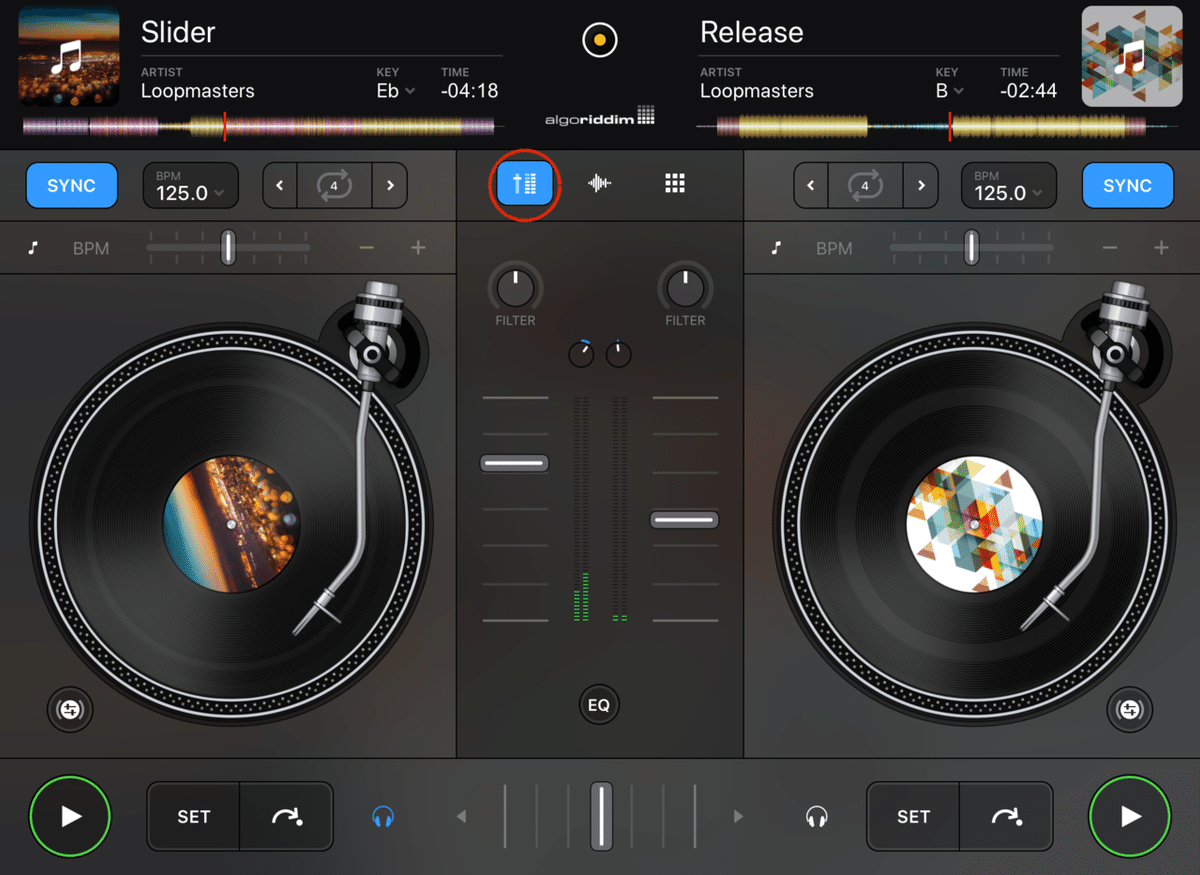
Task: Snap crossfader to the left deck
Action: pos(462,817)
